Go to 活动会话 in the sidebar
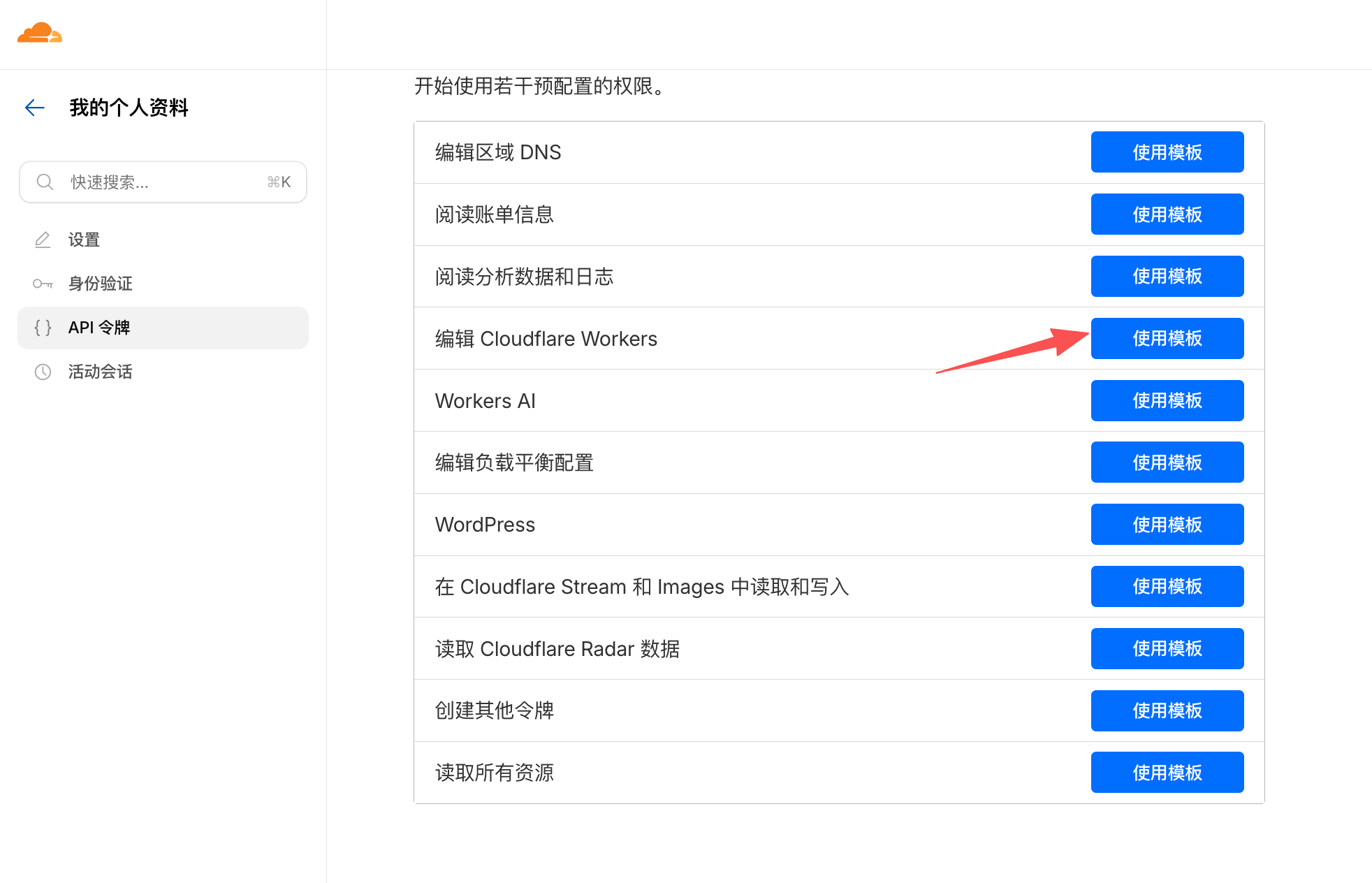The width and height of the screenshot is (1372, 883). (x=100, y=372)
